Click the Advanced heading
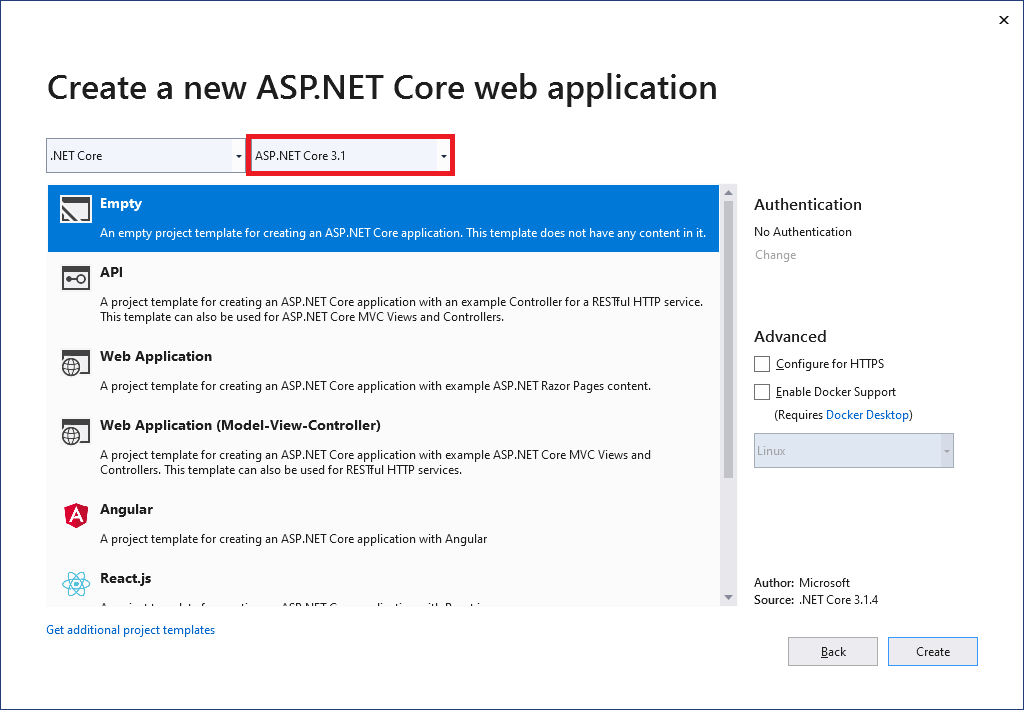The image size is (1024, 710). pos(790,336)
